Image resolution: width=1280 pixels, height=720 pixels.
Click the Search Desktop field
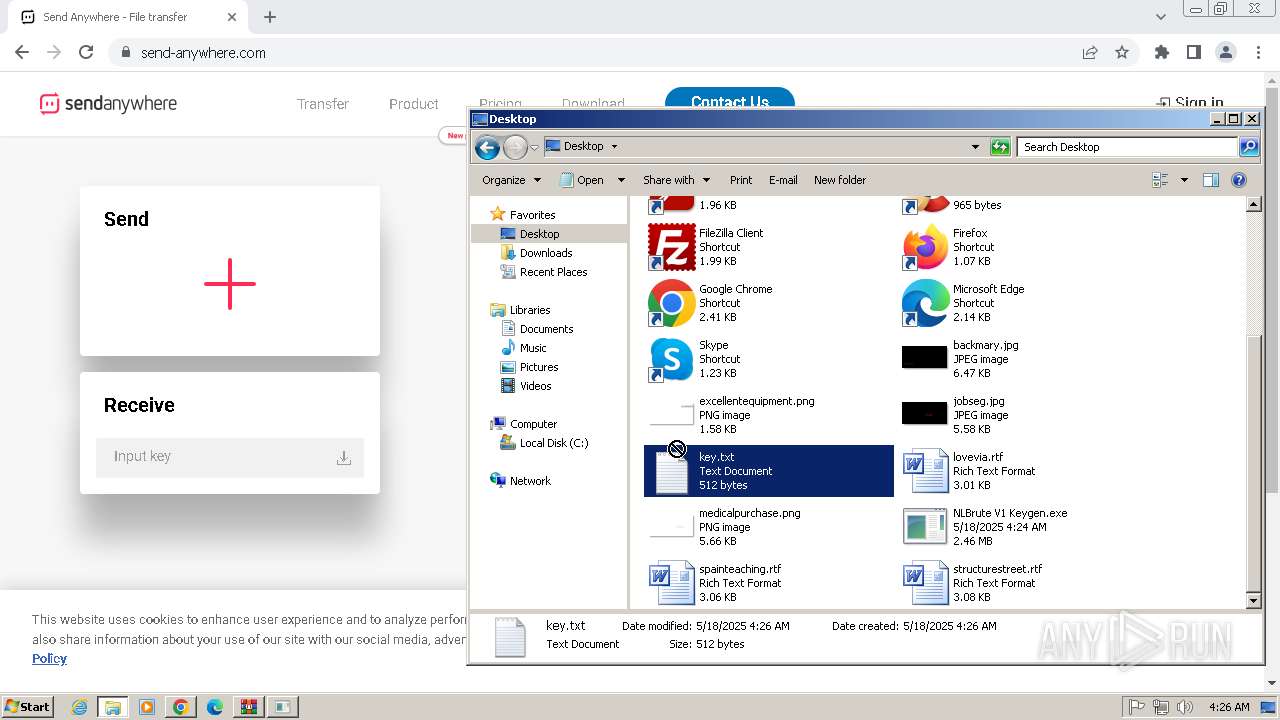1128,147
